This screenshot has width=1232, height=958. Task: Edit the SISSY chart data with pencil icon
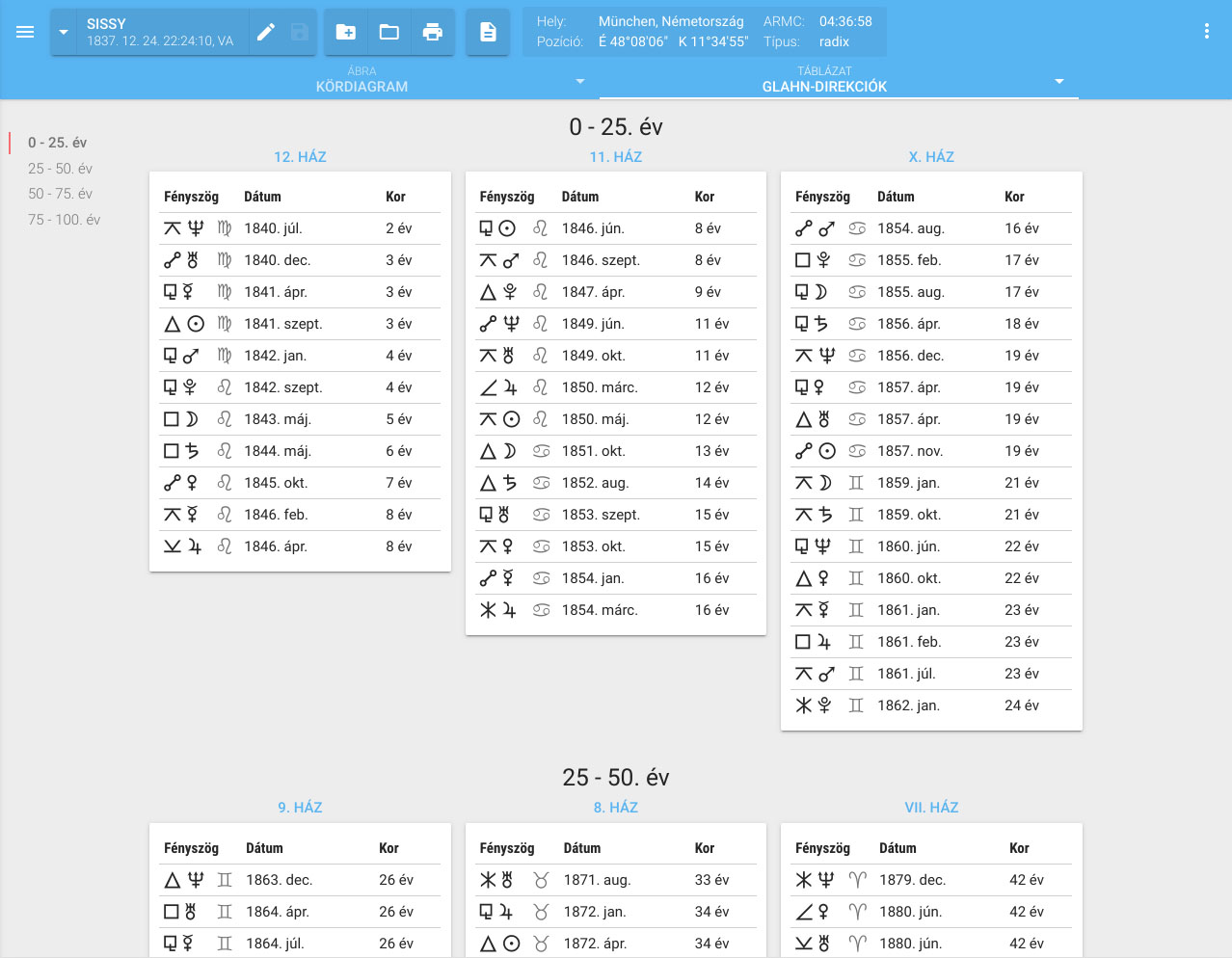tap(266, 32)
